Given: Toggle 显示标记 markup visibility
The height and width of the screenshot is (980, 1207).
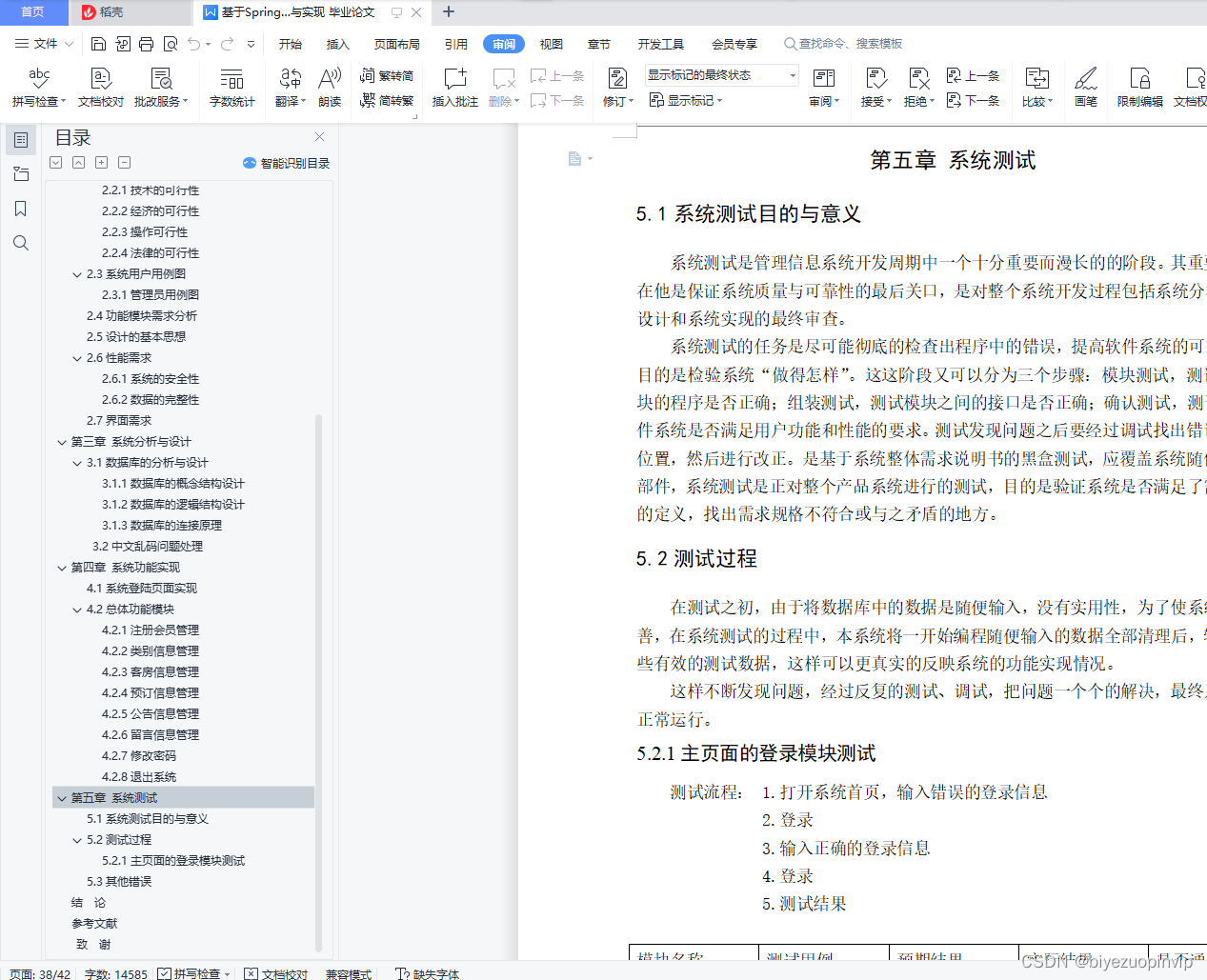Looking at the screenshot, I should coord(684,100).
